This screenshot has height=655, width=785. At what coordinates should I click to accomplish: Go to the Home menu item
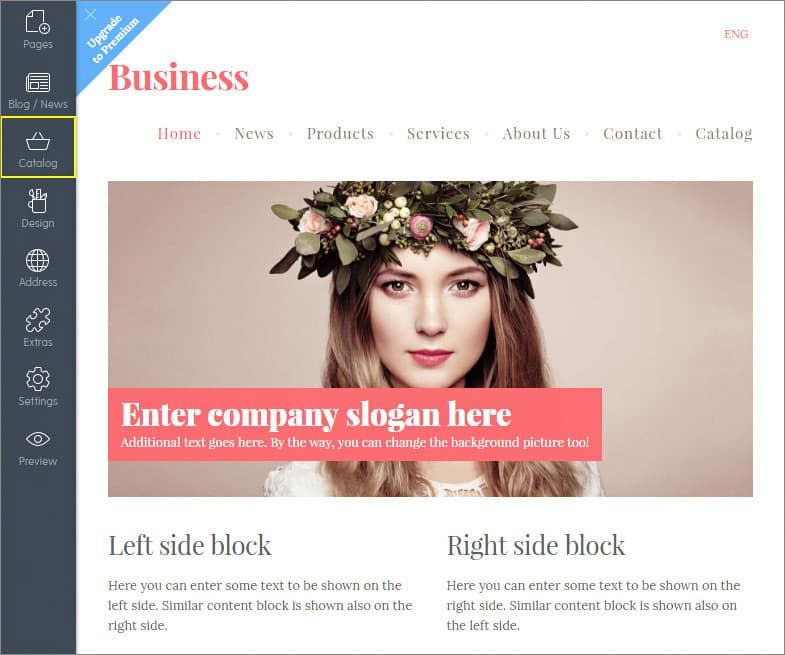179,134
